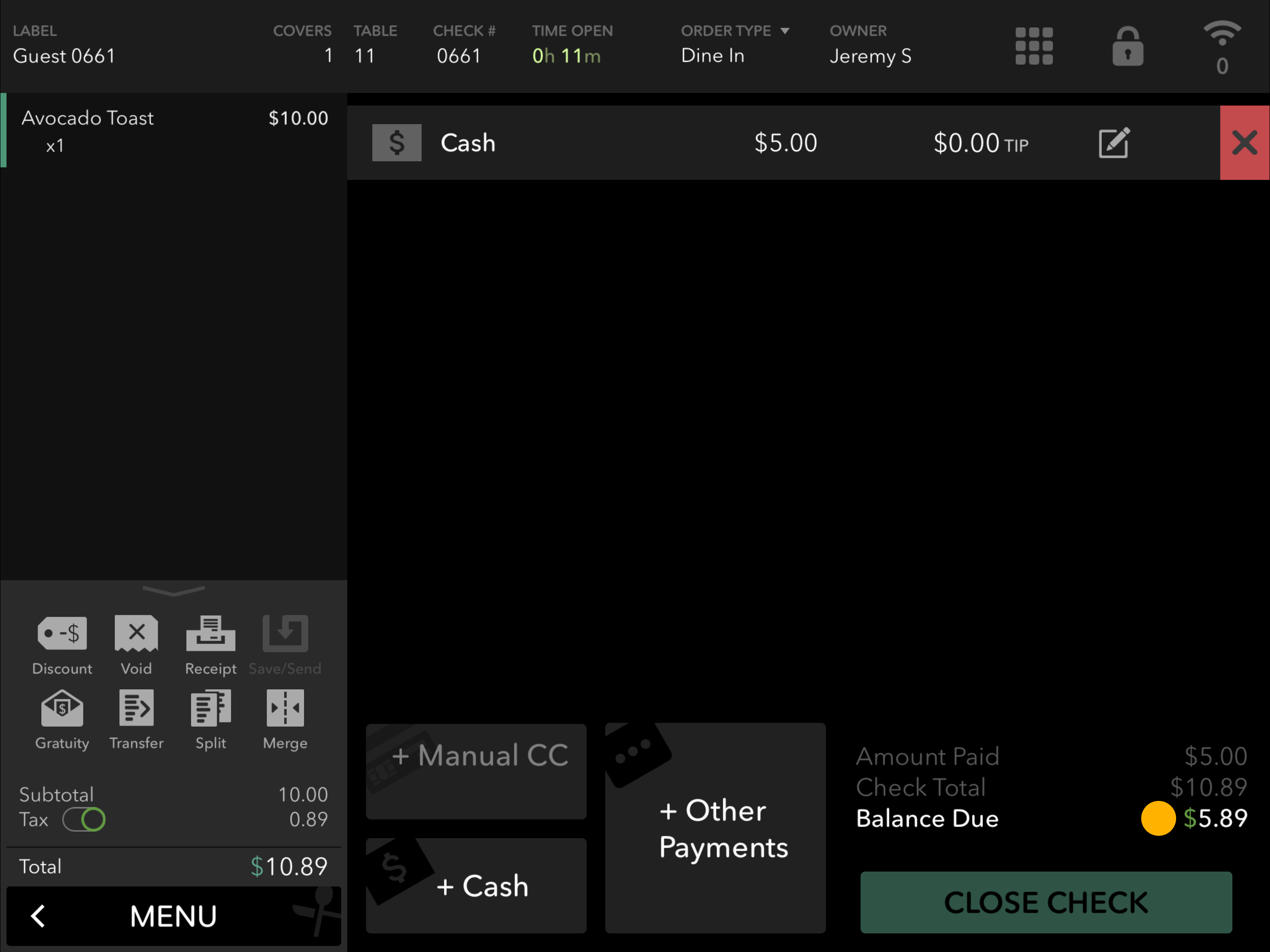Image resolution: width=1270 pixels, height=952 pixels.
Task: Tap Dine In order type value
Action: [713, 56]
